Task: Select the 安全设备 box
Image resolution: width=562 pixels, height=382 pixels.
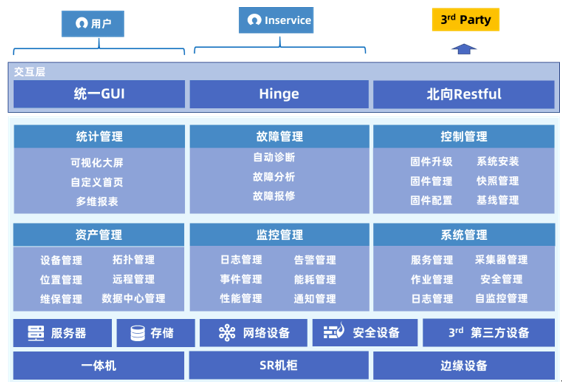Action: tap(365, 333)
